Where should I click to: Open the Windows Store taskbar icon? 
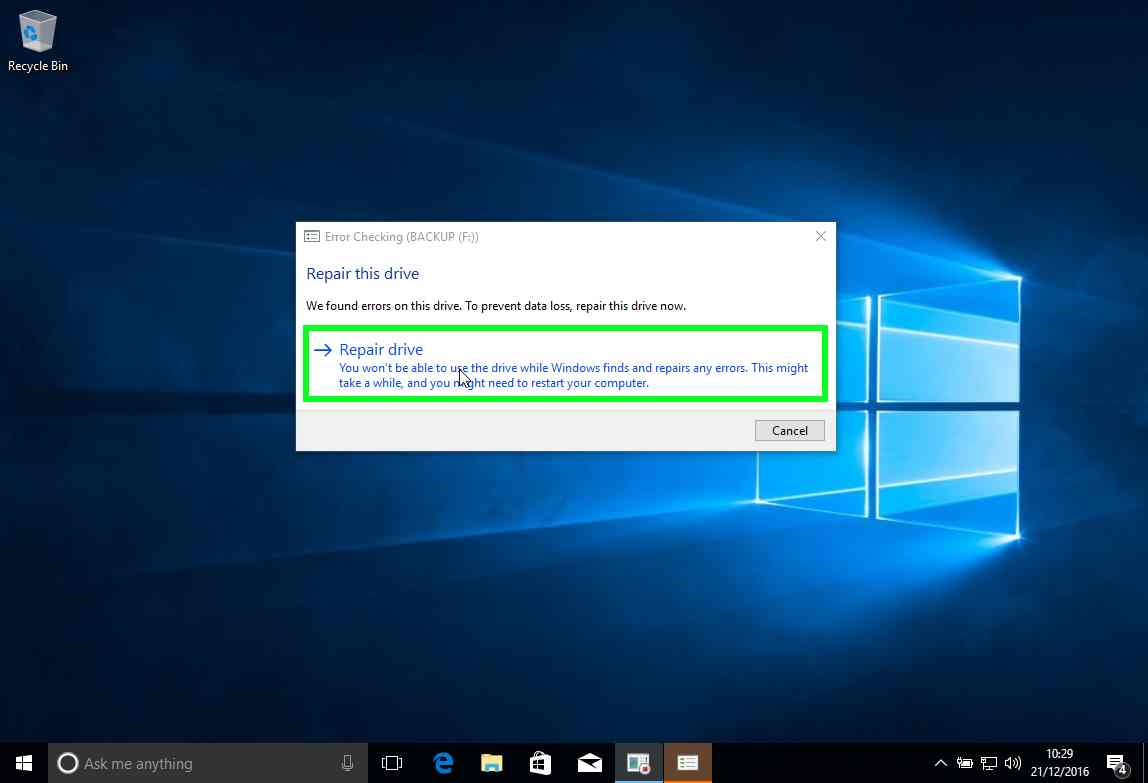[540, 763]
